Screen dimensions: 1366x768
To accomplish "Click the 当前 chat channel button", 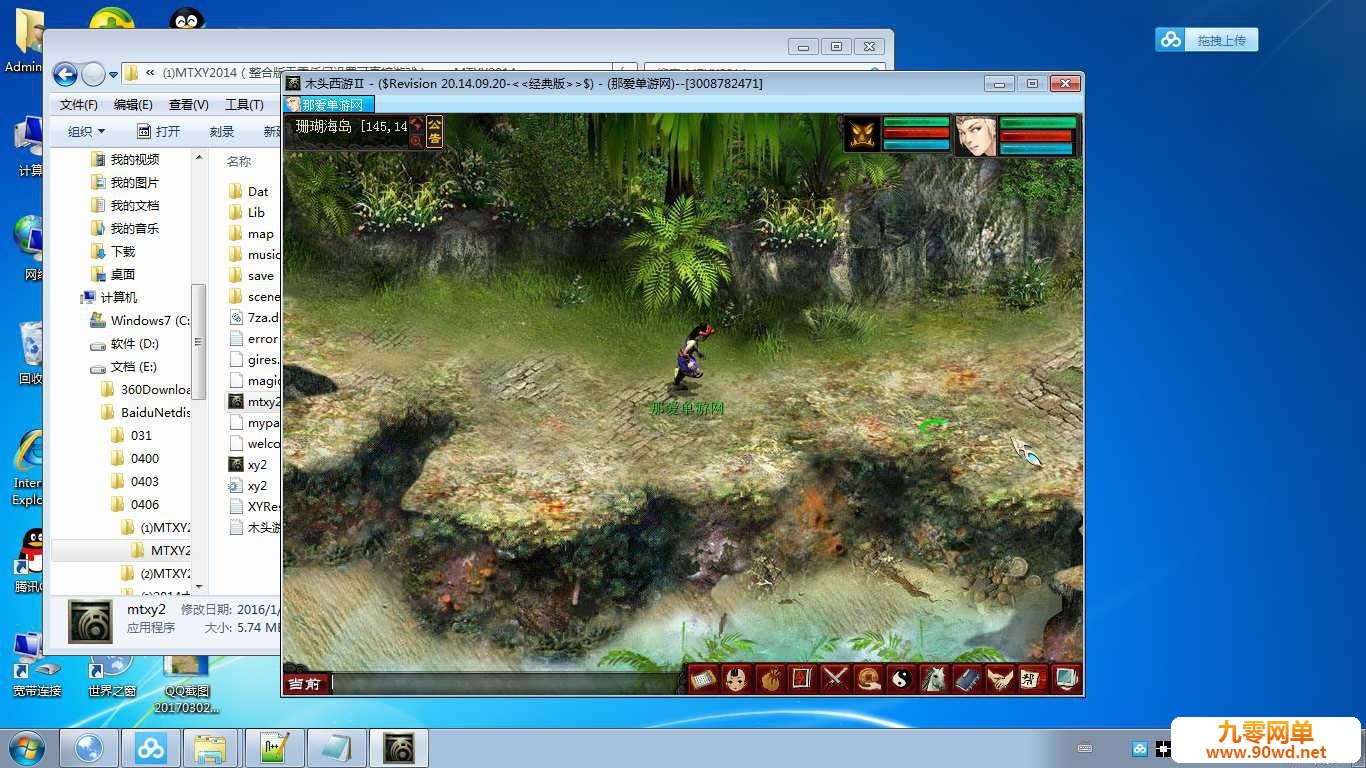I will [305, 684].
